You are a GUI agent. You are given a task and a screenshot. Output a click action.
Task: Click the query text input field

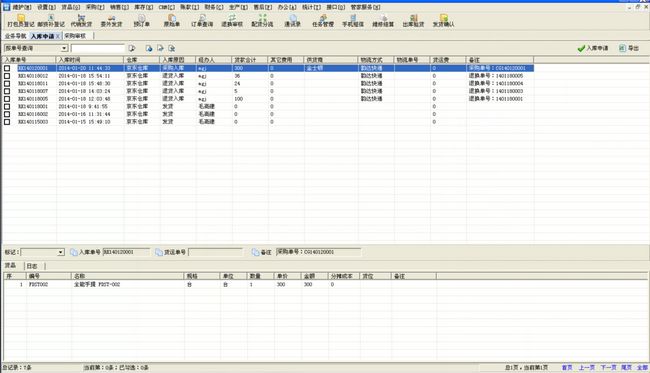coord(97,48)
